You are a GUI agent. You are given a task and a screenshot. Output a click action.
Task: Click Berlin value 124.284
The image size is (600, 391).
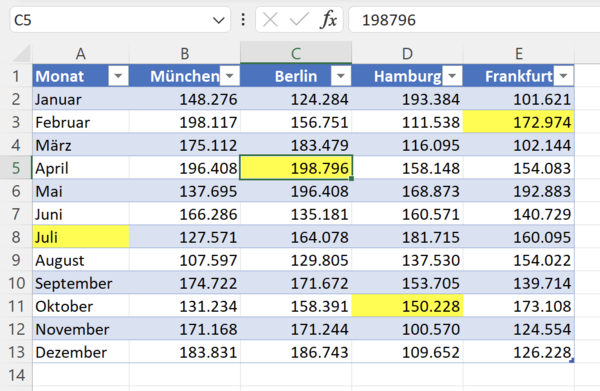296,99
